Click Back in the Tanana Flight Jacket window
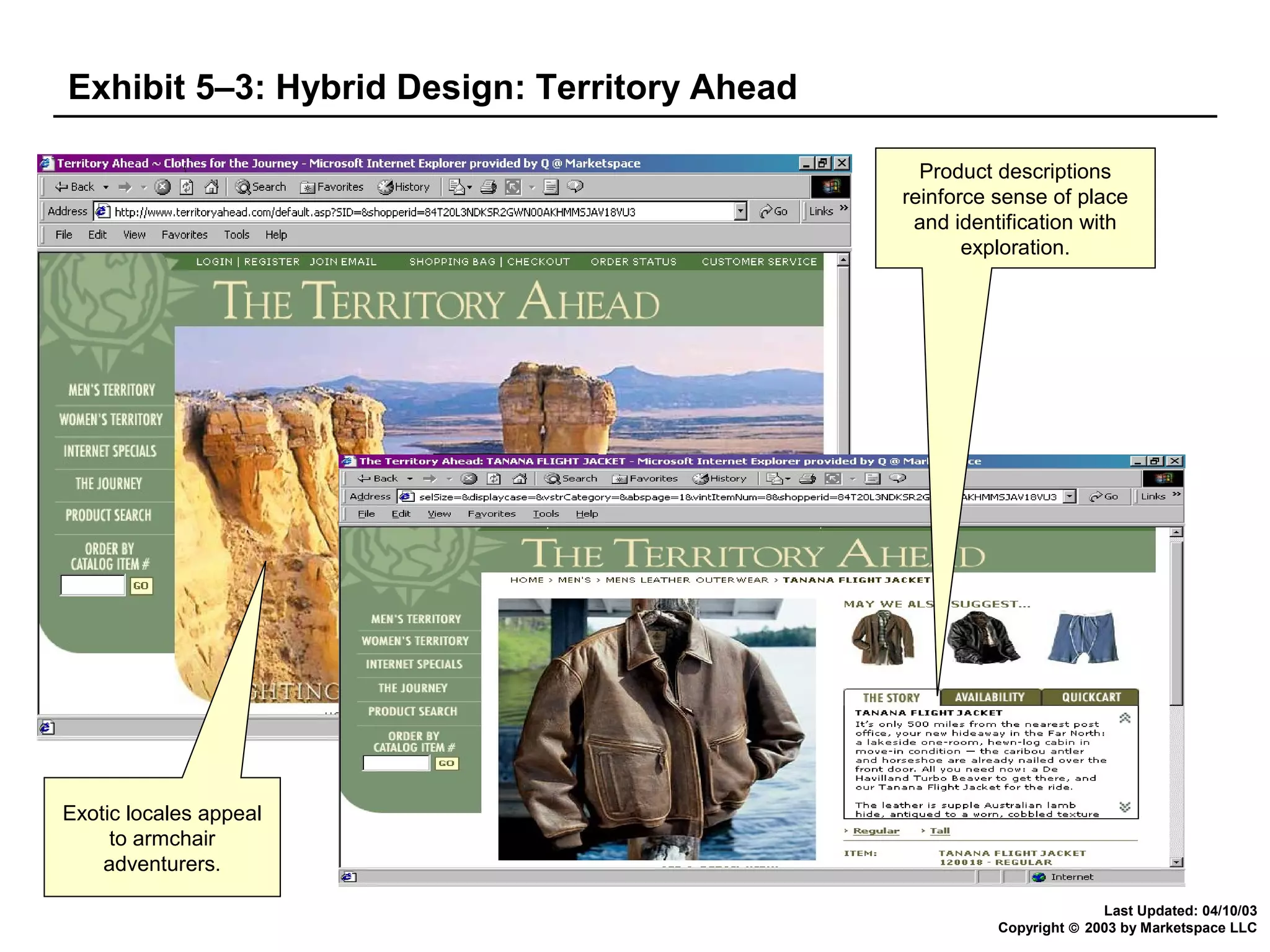The image size is (1270, 952). [x=378, y=478]
